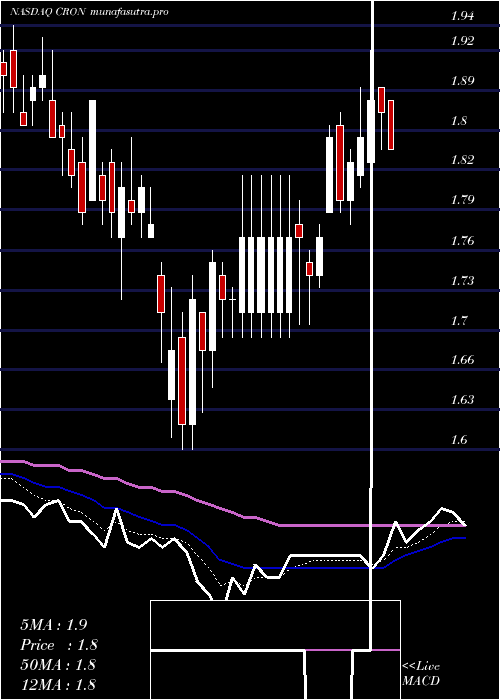Click the 1.79 price axis label
This screenshot has width=500, height=700.
pos(462,200)
